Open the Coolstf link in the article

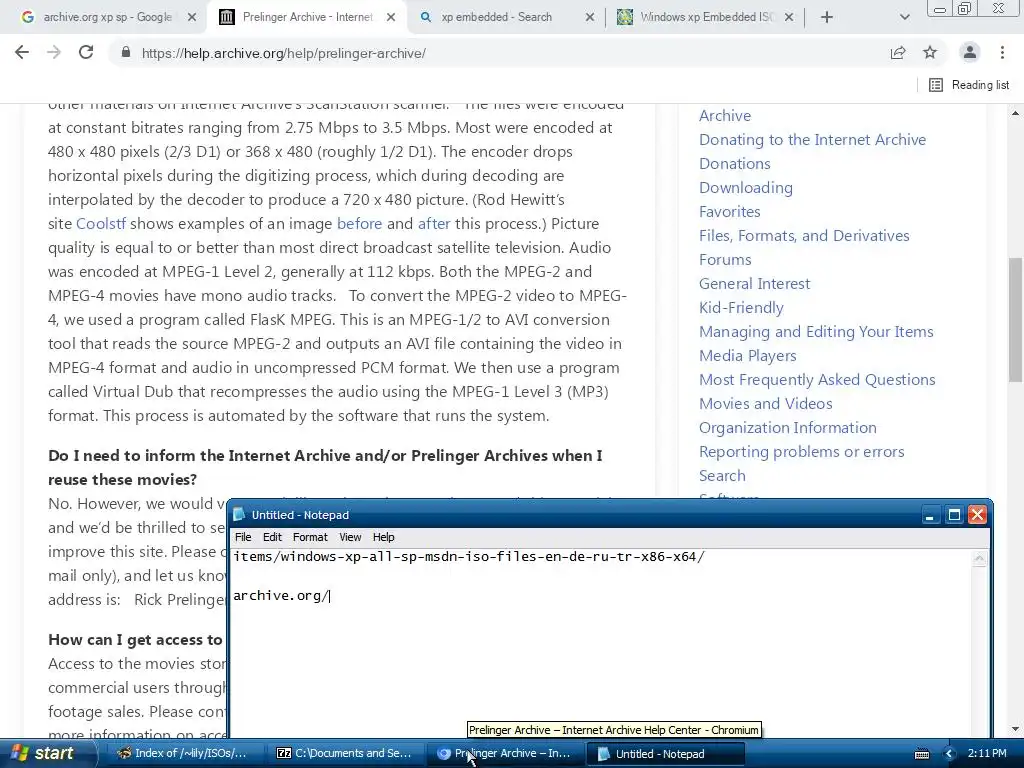click(x=101, y=223)
